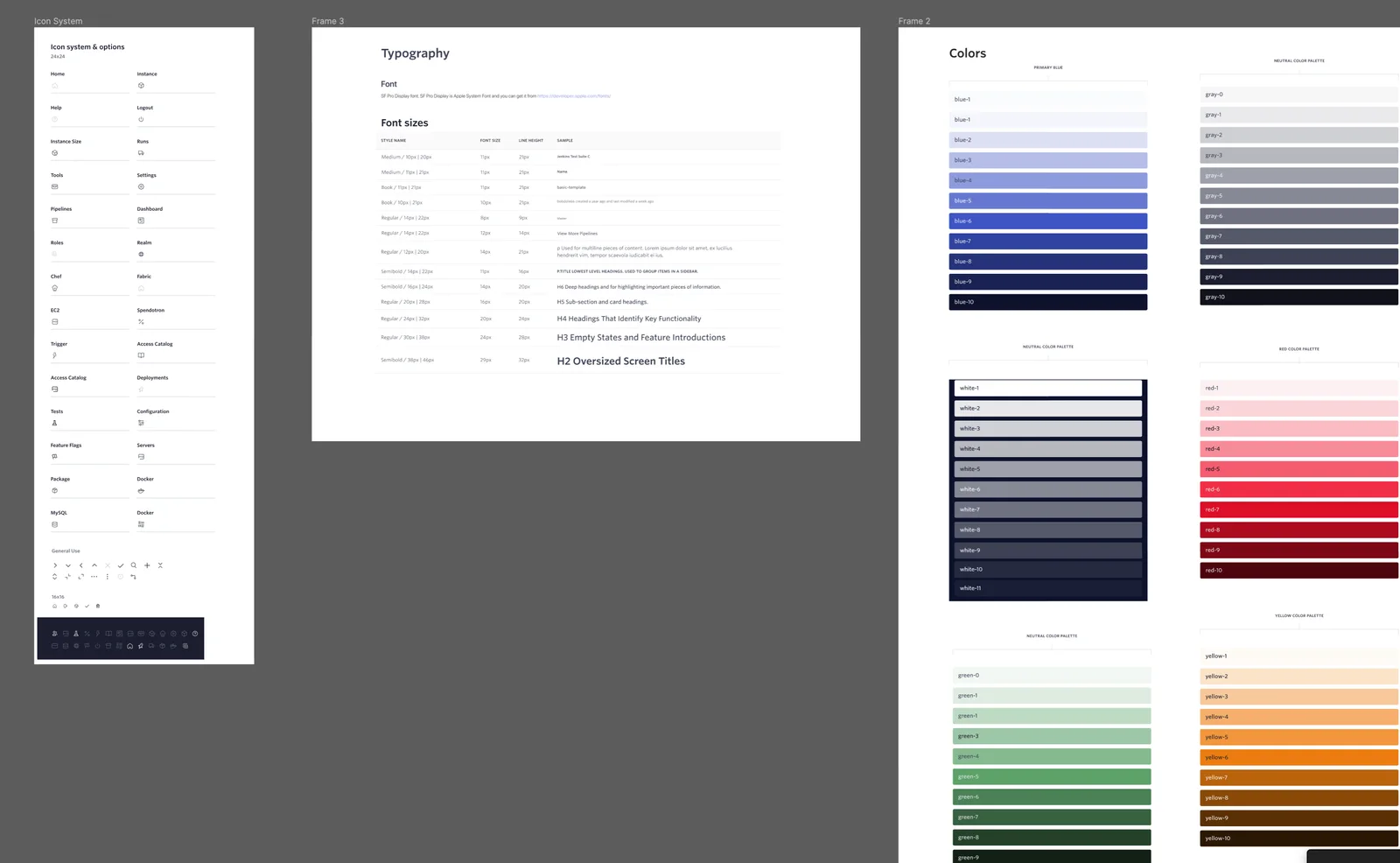Select the search magnifier icon under General Use
This screenshot has width=1400, height=863.
pyautogui.click(x=134, y=565)
